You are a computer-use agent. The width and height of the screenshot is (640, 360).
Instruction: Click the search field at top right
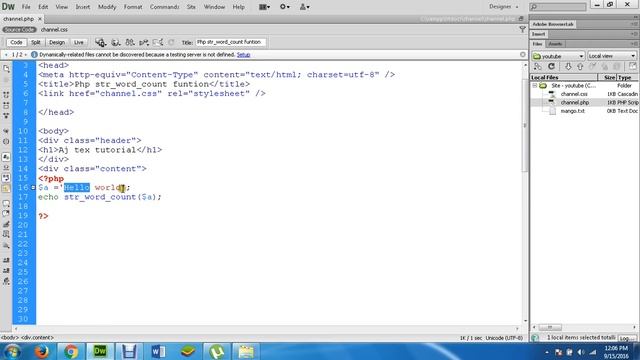pos(558,7)
